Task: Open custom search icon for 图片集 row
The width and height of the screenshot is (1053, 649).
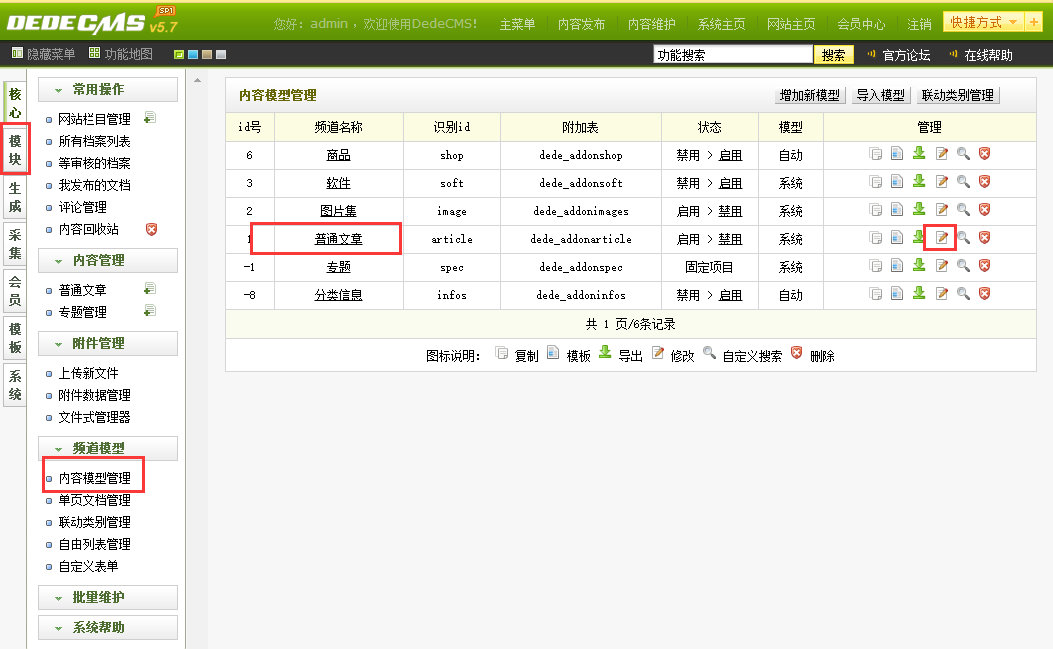Action: click(x=963, y=210)
